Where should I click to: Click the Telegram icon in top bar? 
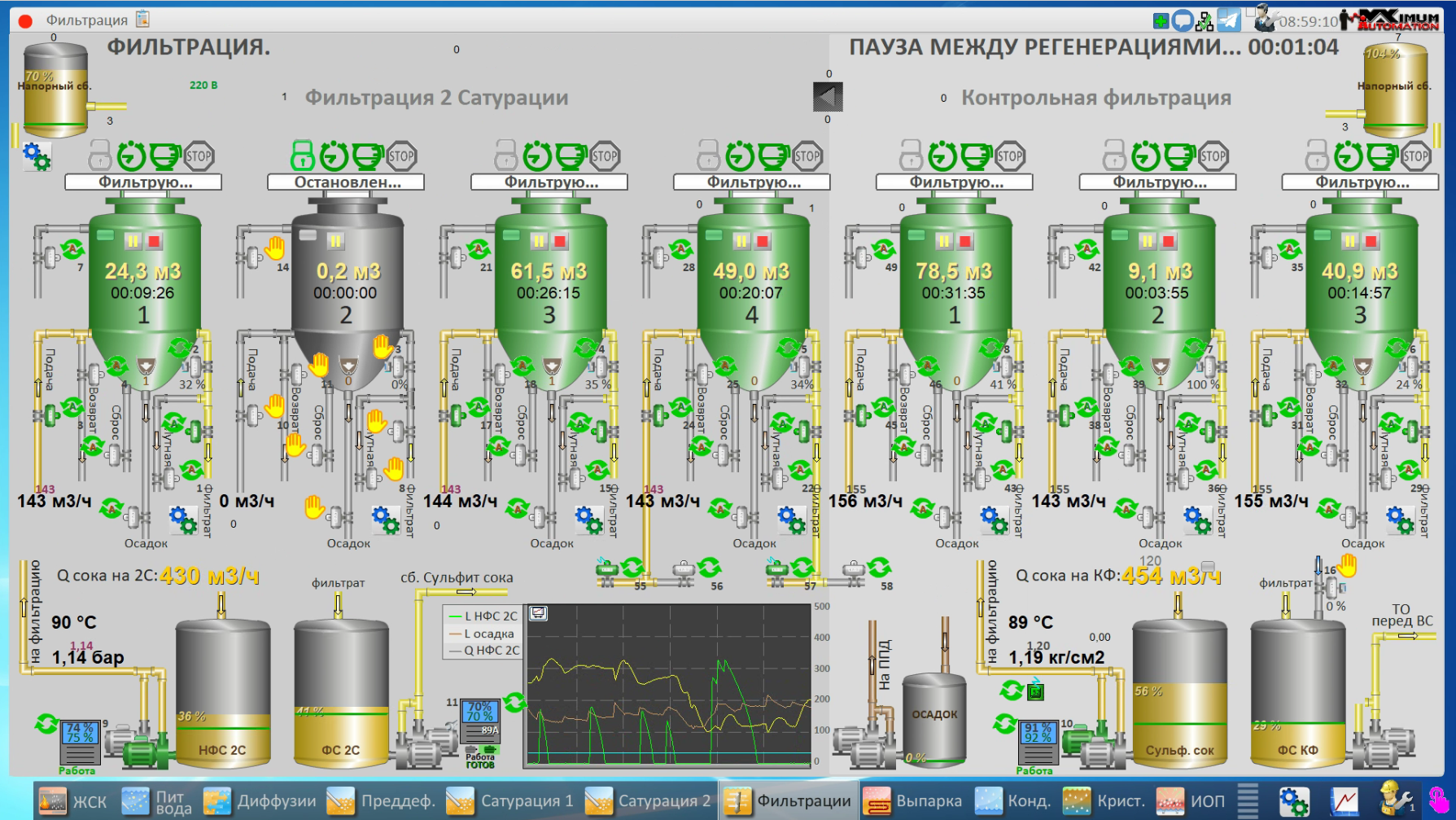click(x=1229, y=20)
